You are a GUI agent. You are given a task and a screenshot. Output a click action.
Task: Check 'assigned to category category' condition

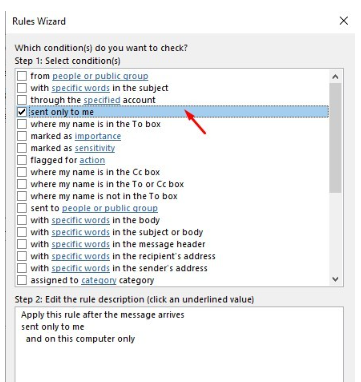tap(22, 280)
